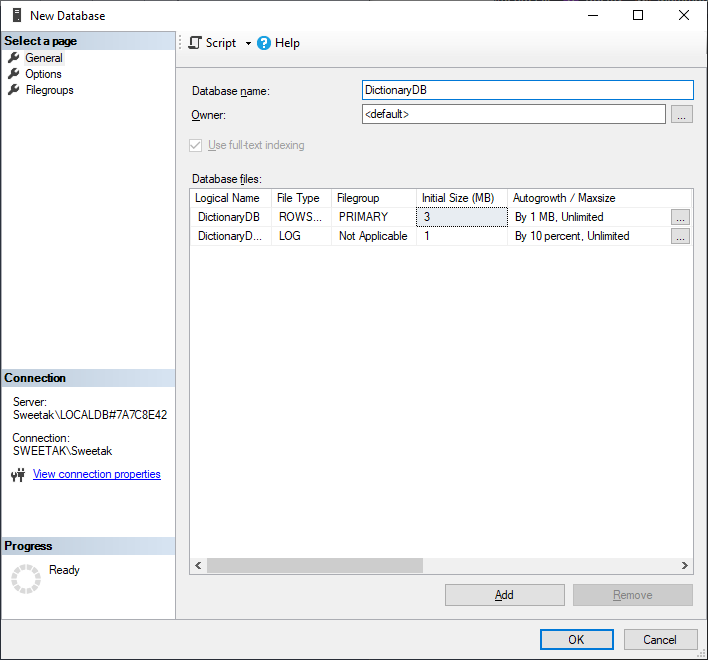The height and width of the screenshot is (660, 708).
Task: Click the horizontal scrollbar right arrow
Action: (x=685, y=565)
